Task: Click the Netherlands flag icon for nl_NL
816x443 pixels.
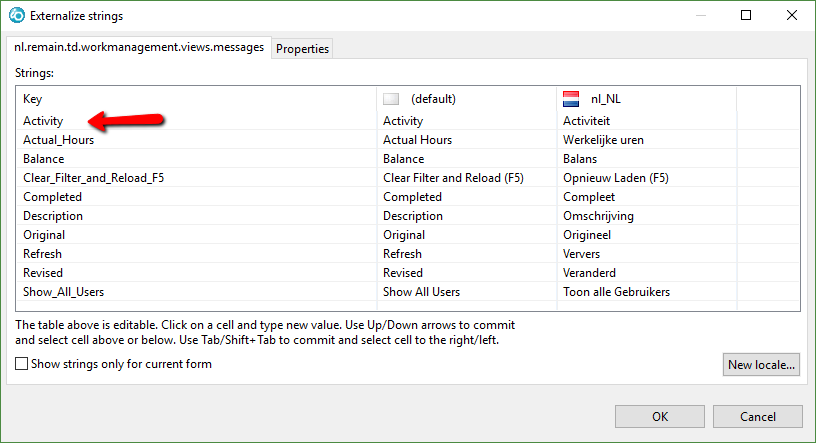Action: click(x=571, y=99)
